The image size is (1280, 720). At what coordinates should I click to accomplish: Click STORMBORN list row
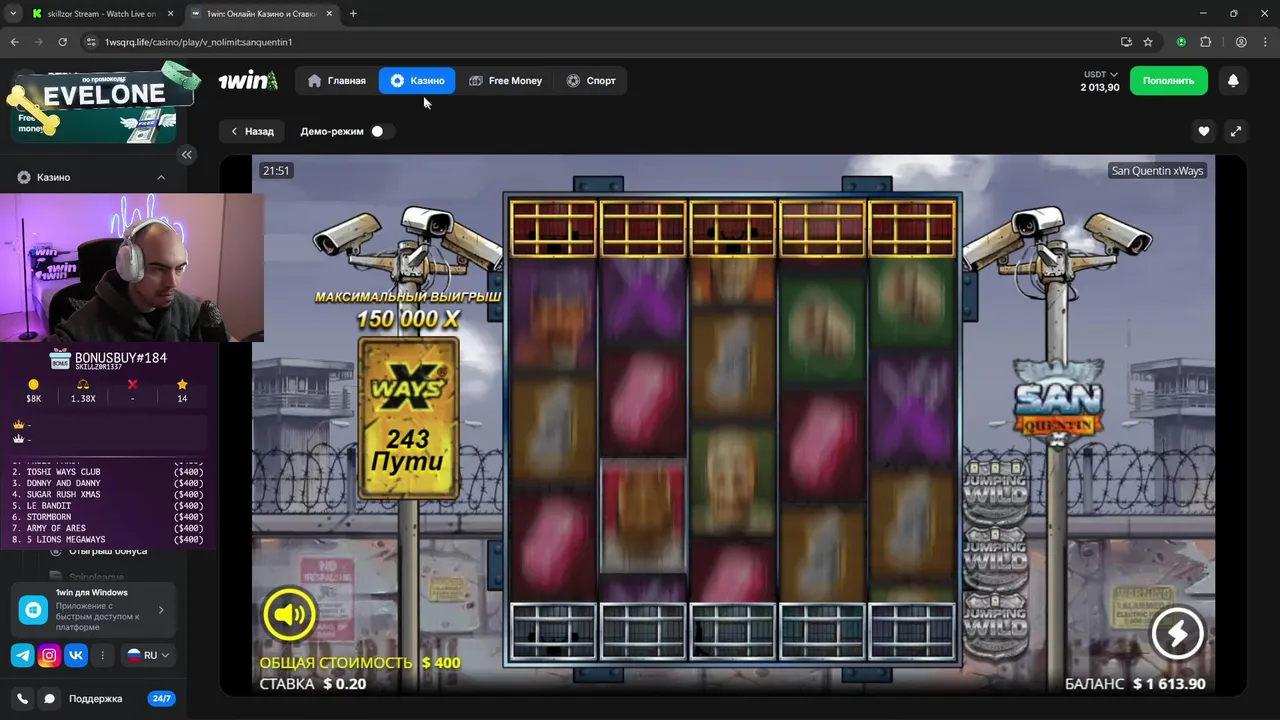click(x=108, y=517)
